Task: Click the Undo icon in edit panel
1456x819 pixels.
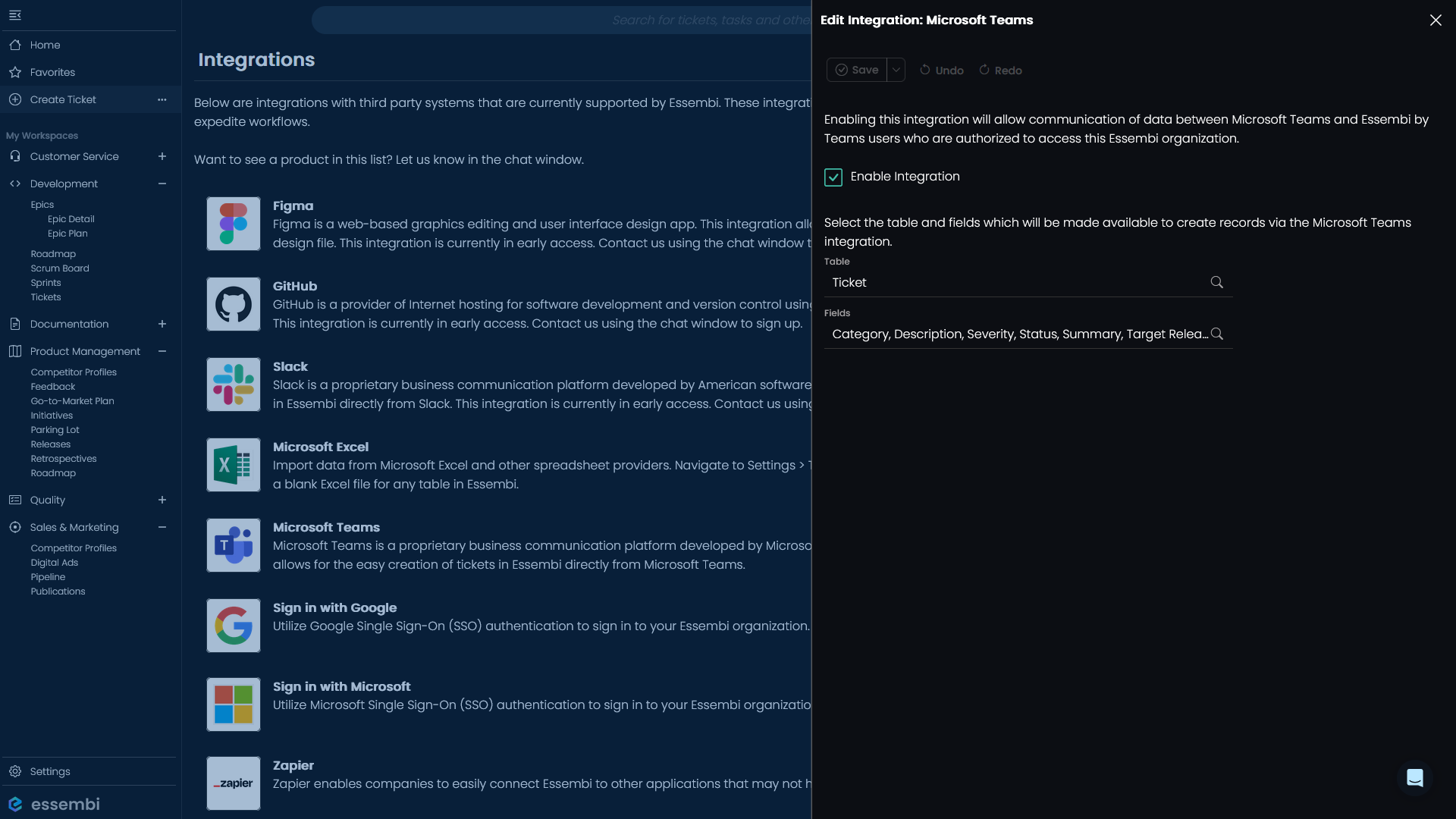Action: point(924,69)
